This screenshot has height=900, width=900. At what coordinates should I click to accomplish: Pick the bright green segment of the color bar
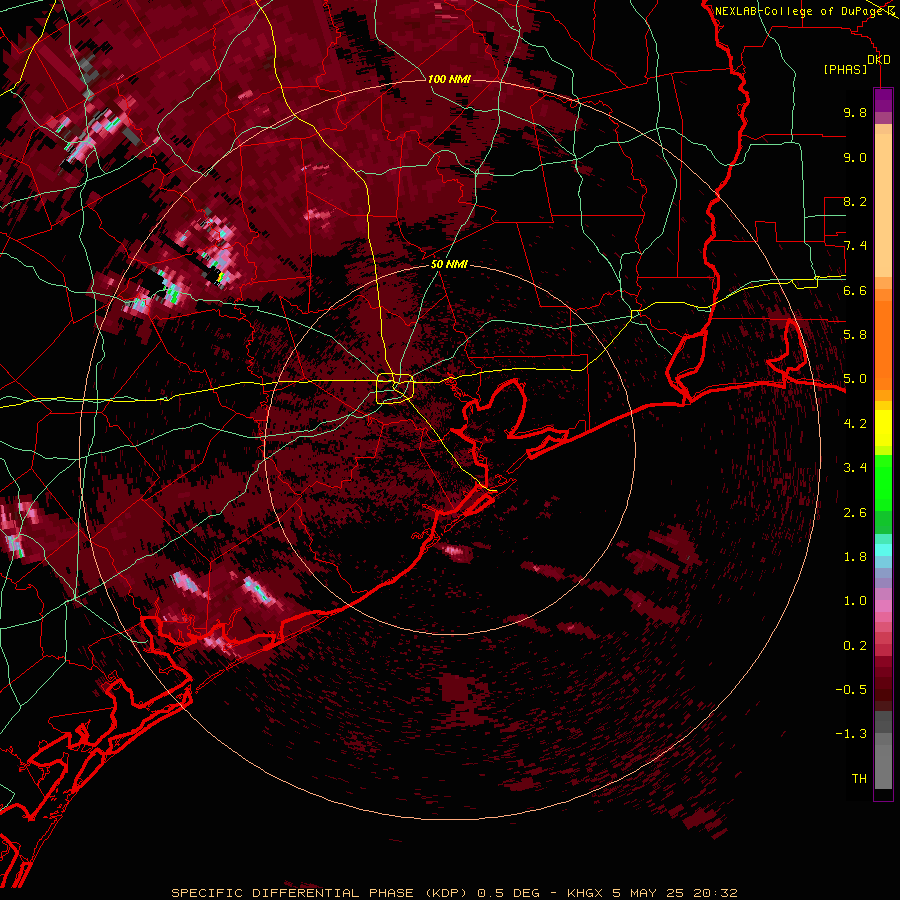883,482
